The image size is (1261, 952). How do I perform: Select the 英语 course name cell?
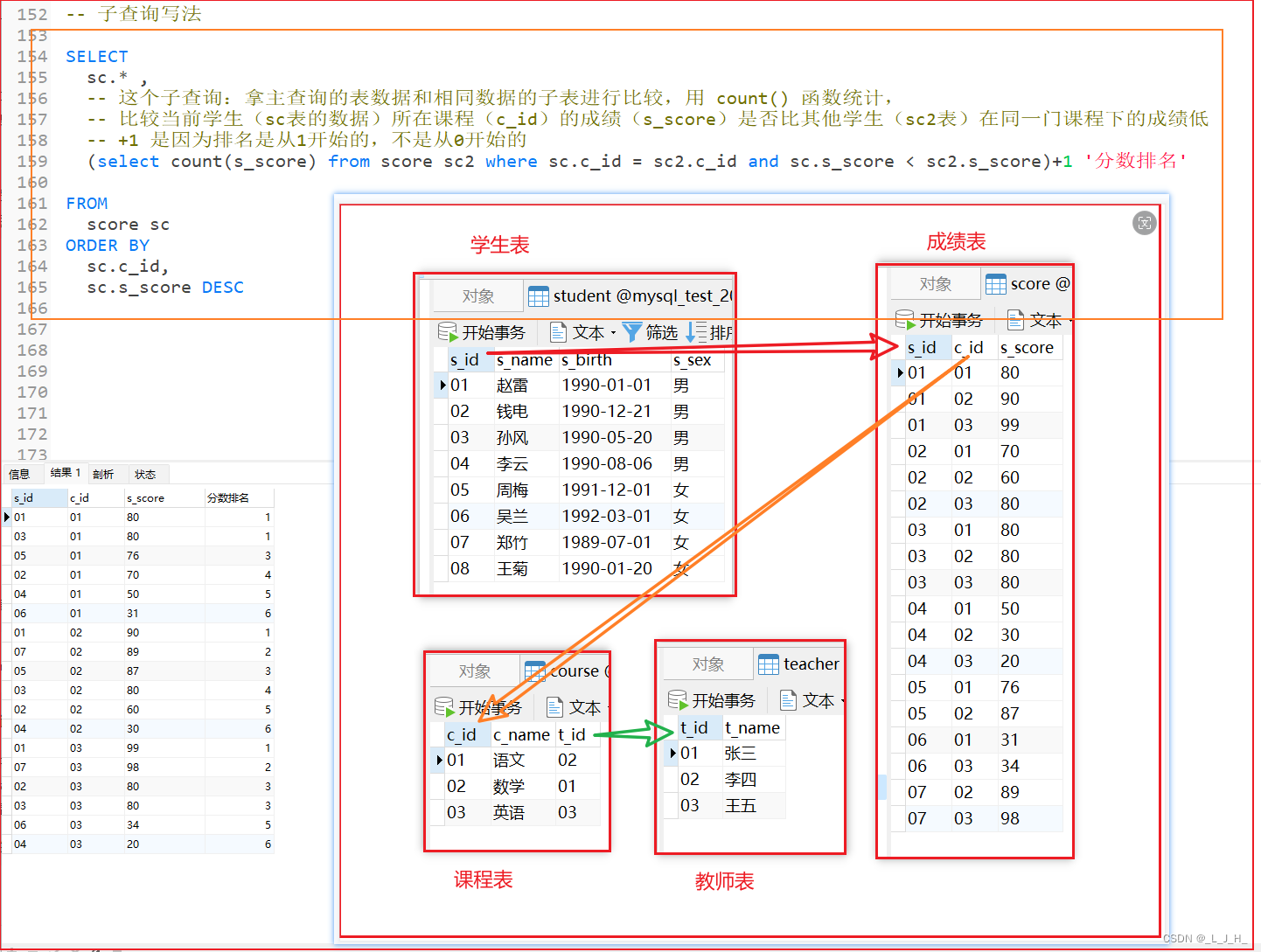(x=523, y=813)
